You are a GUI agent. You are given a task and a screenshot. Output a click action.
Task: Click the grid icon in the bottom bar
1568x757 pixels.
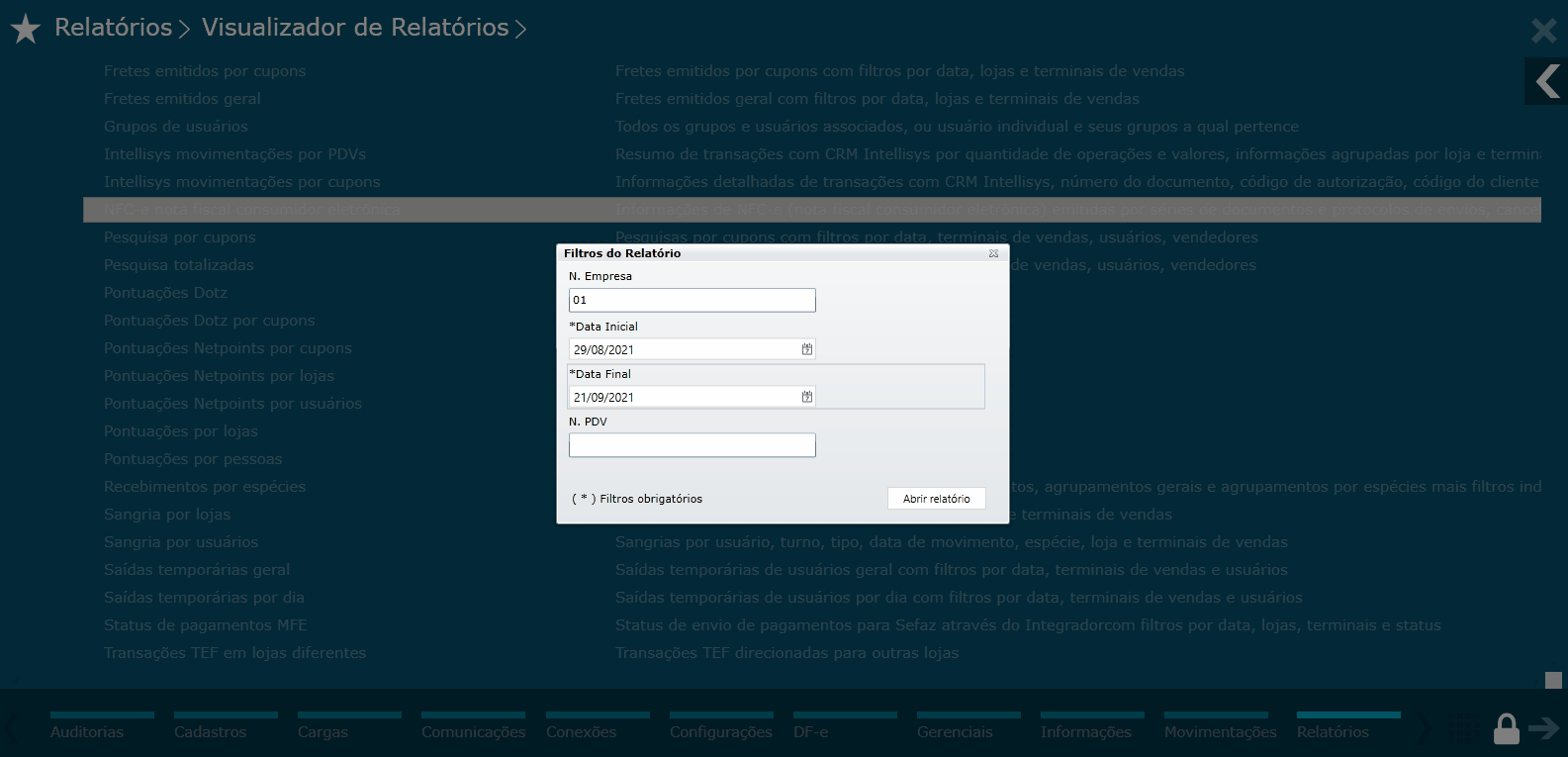(1464, 729)
